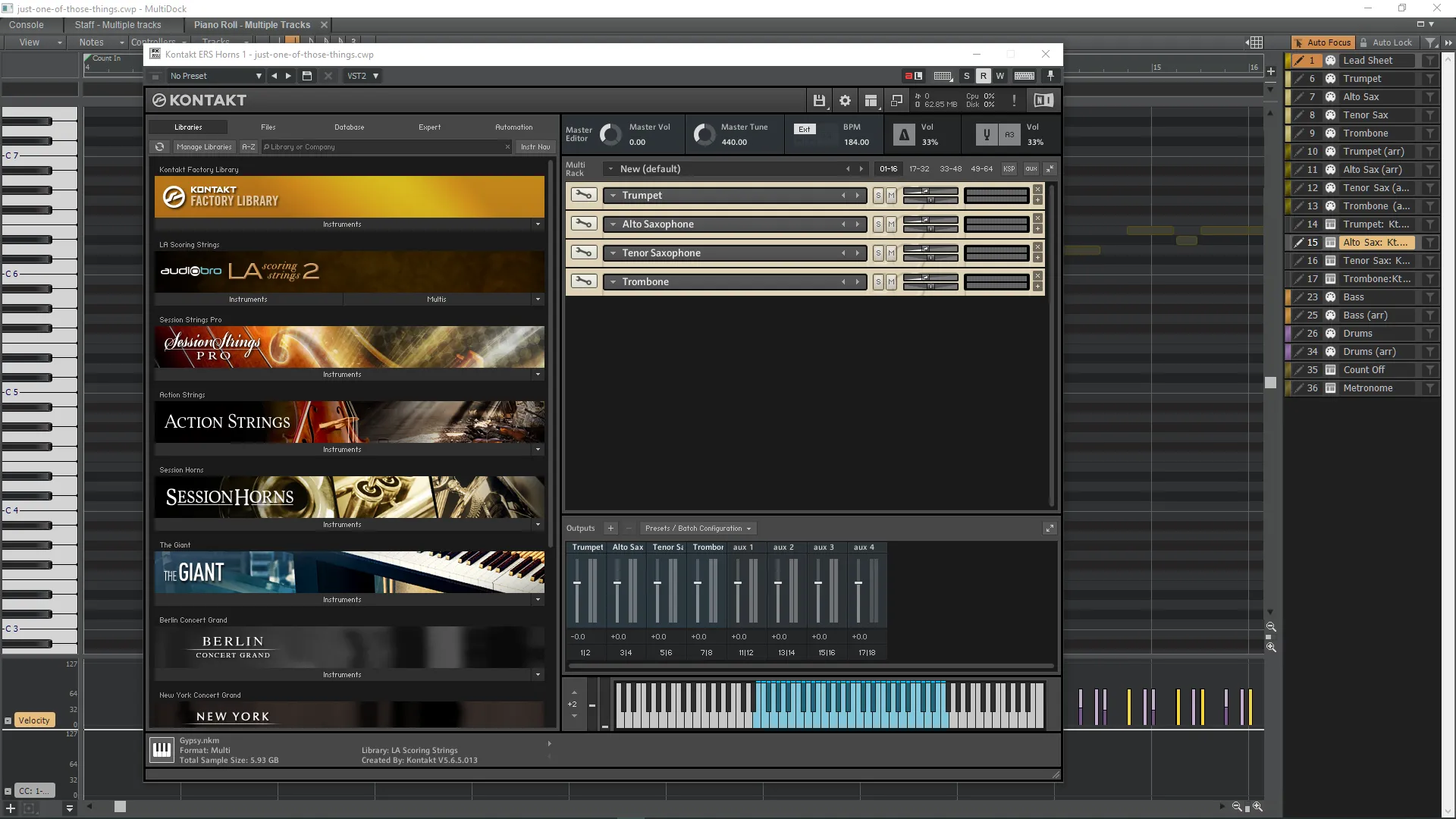Click the Manage Libraries button
The height and width of the screenshot is (819, 1456).
(204, 146)
